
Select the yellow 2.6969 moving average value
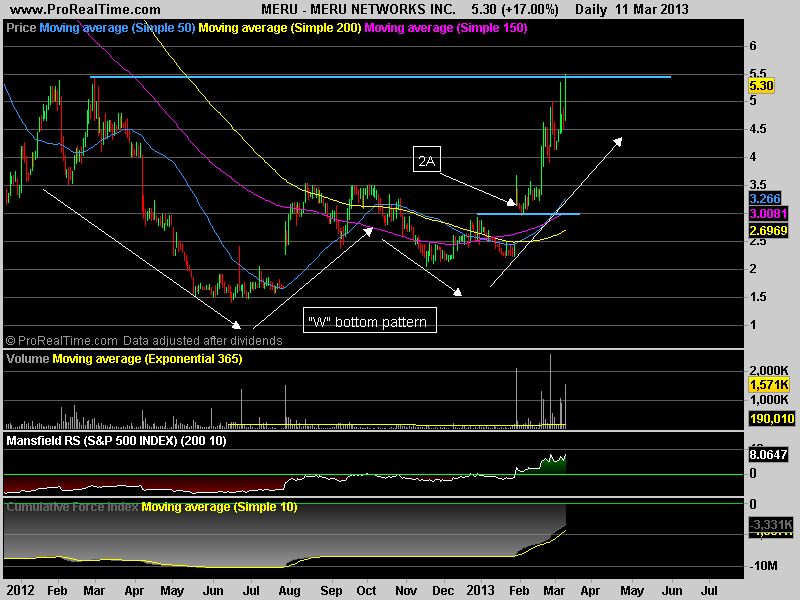(x=768, y=230)
